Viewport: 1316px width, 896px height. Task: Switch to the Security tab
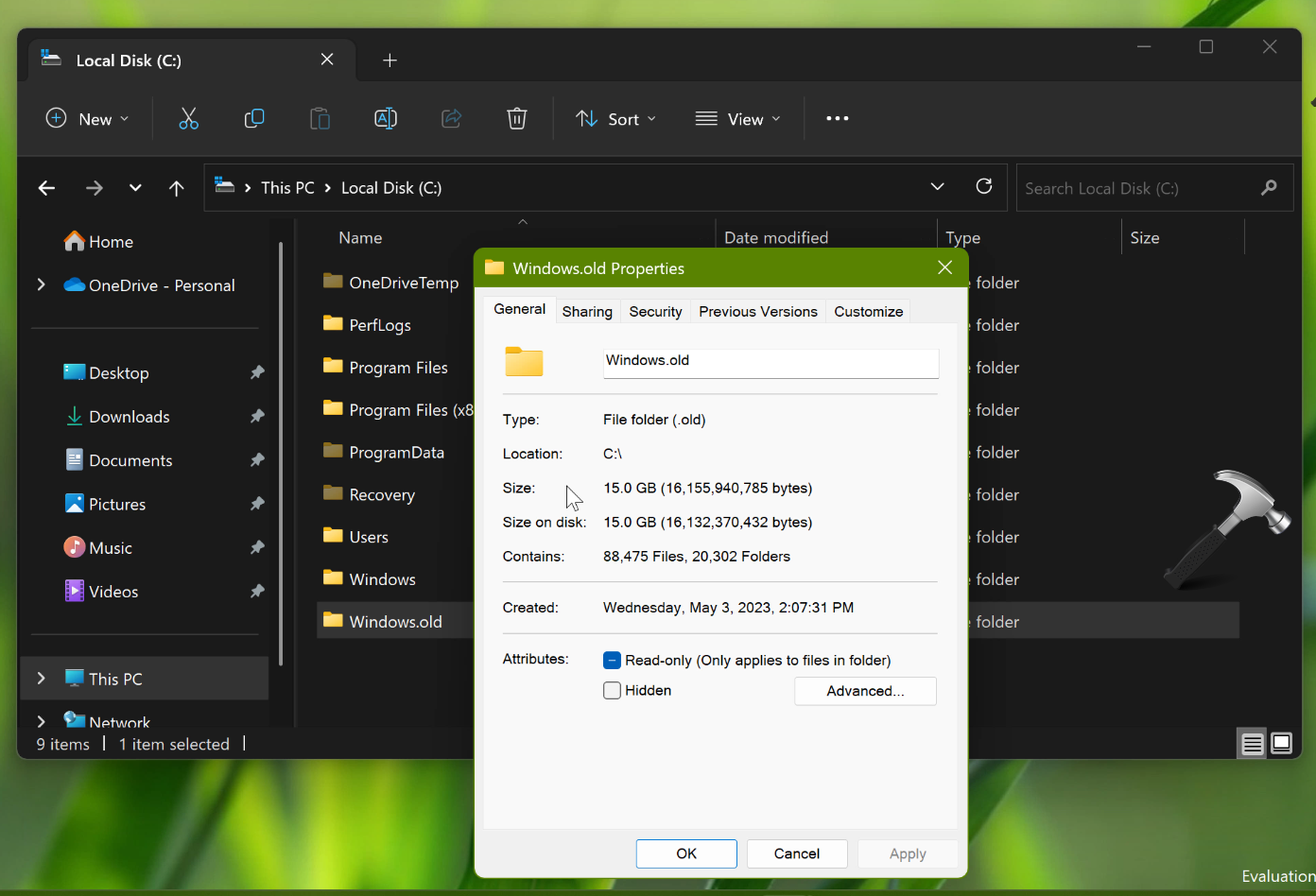point(655,311)
